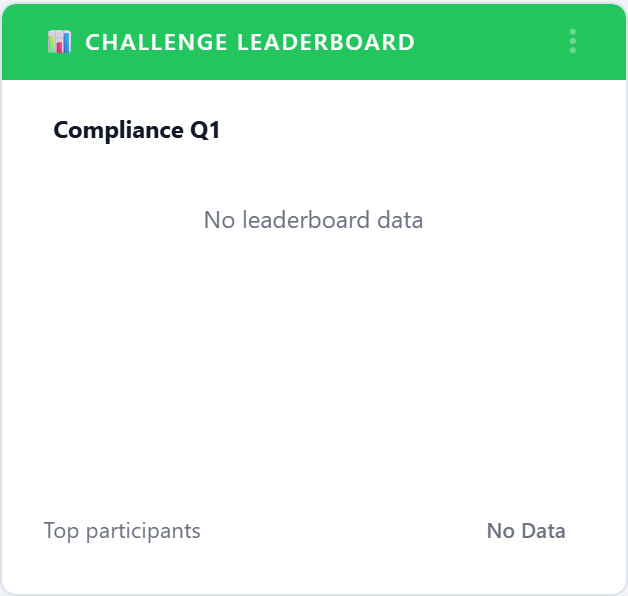Click the bold 'No Data' footer indicator
The image size is (628, 596).
tap(526, 531)
